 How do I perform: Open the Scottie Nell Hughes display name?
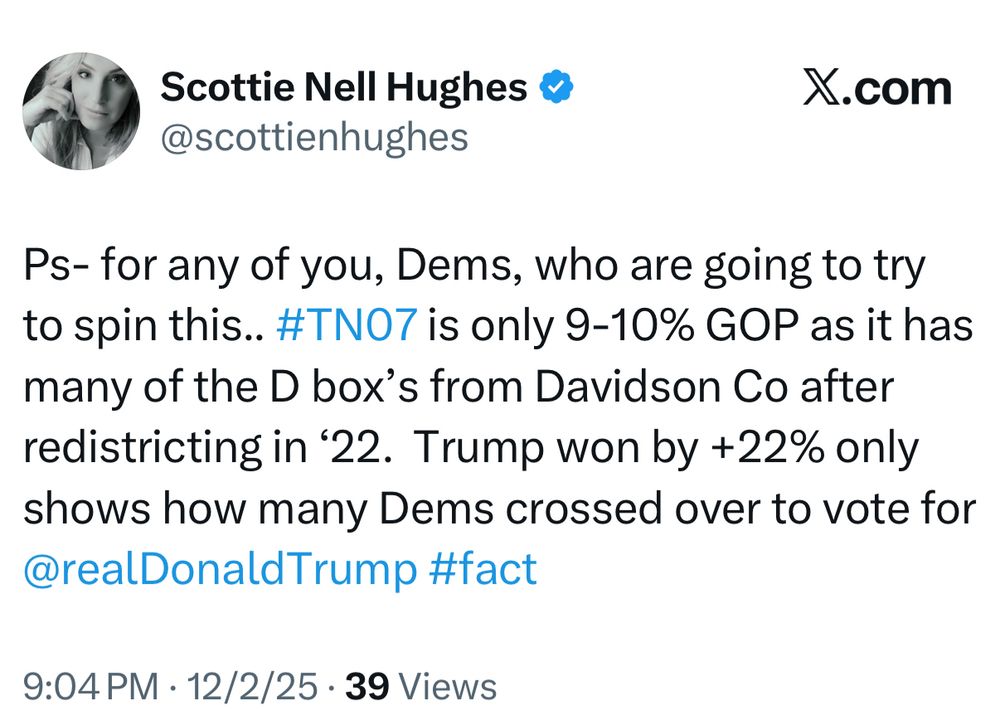coord(344,87)
